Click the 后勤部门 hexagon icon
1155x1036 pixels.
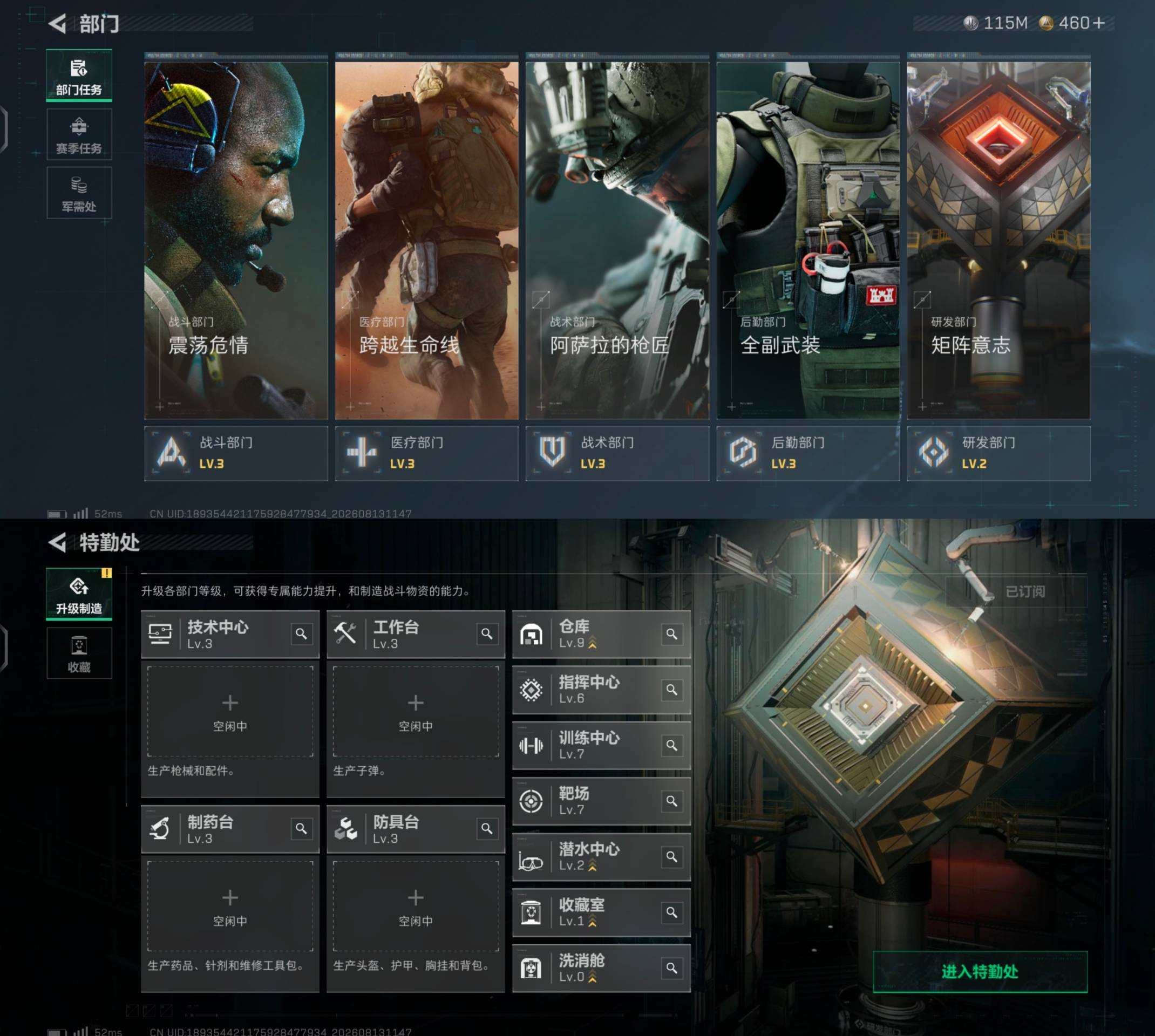click(x=743, y=453)
